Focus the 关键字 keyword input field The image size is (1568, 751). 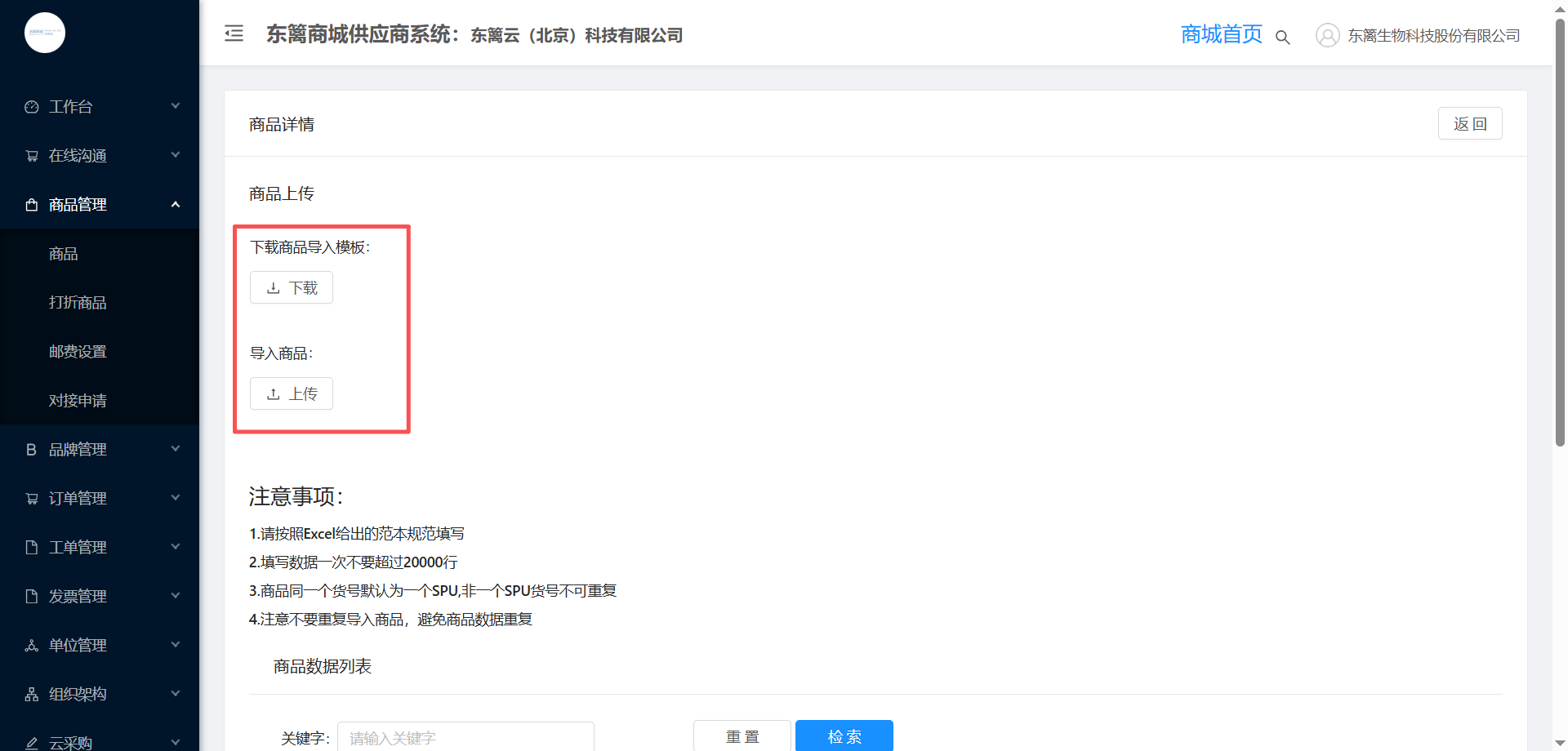[465, 737]
